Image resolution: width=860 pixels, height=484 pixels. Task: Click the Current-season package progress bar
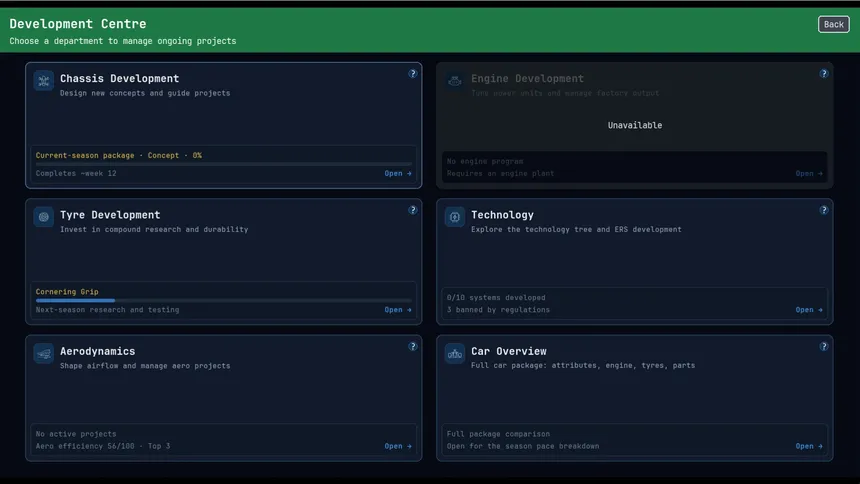tap(224, 164)
